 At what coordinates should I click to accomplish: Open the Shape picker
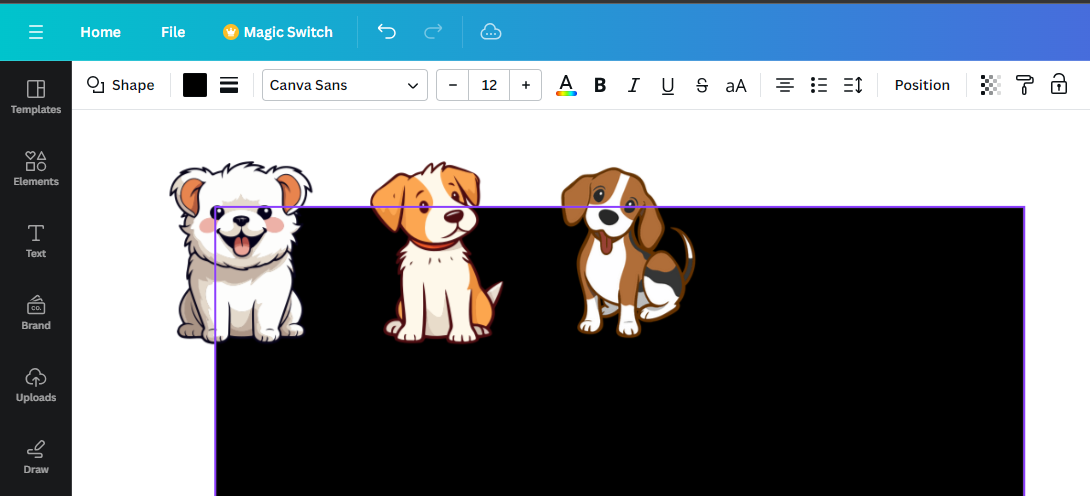coord(120,85)
